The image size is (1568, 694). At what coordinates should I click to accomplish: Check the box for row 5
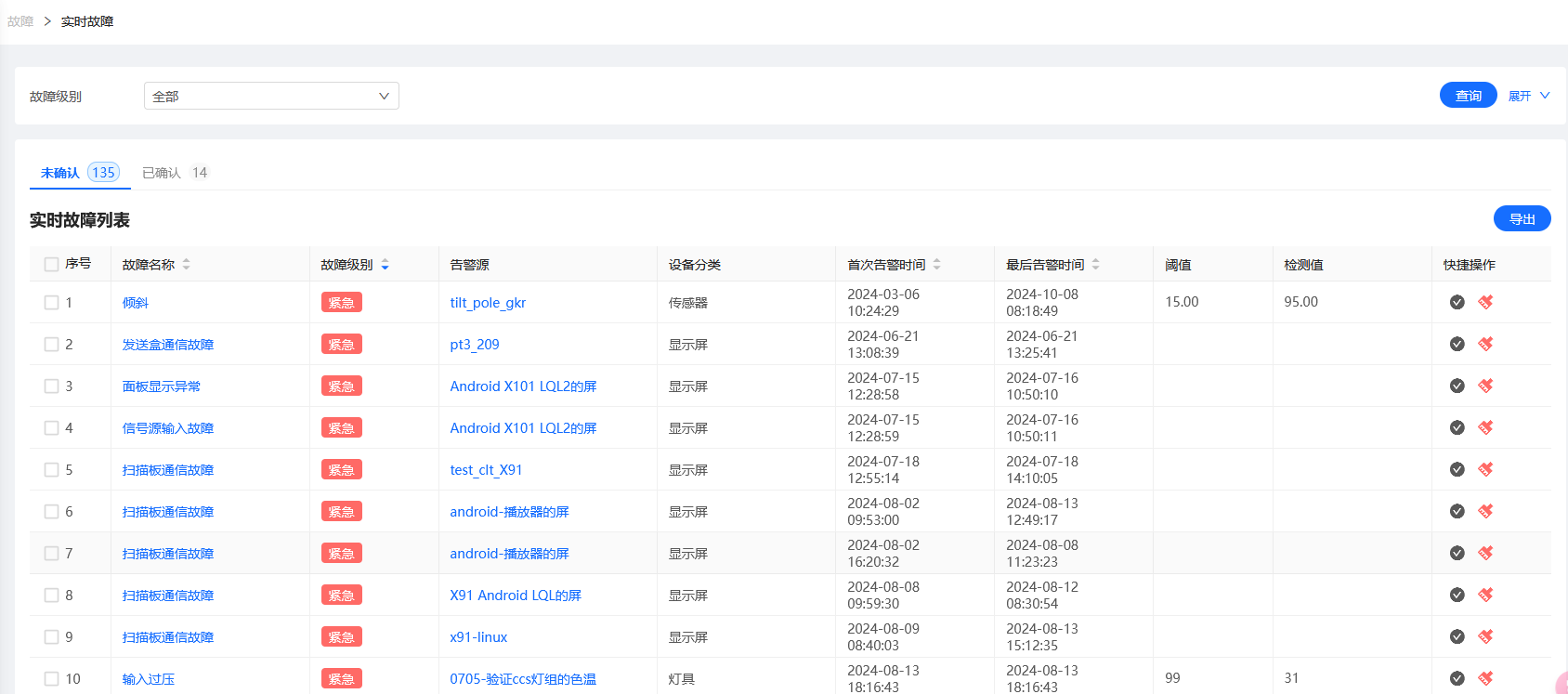click(x=51, y=470)
